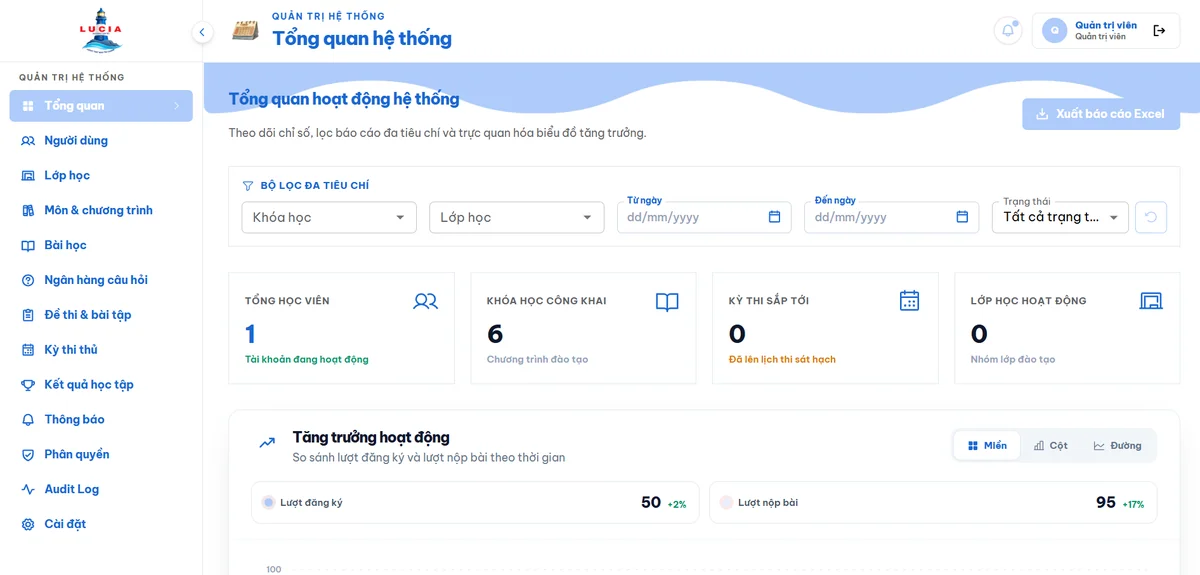Click the Môn & chương trình icon
Viewport: 1200px width, 575px height.
(x=28, y=211)
